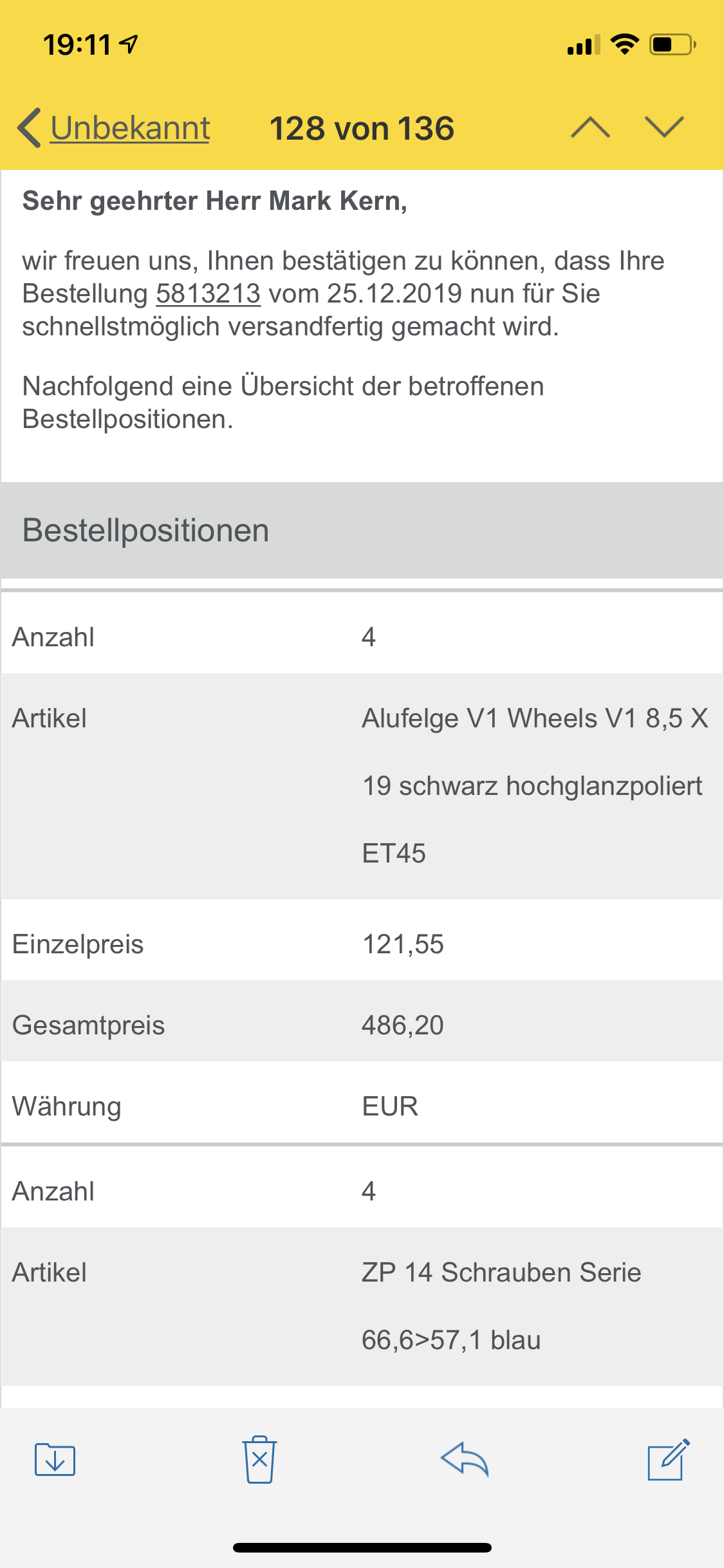This screenshot has height=1568, width=724.
Task: Tap the 19:11 clock in status bar
Action: click(77, 45)
